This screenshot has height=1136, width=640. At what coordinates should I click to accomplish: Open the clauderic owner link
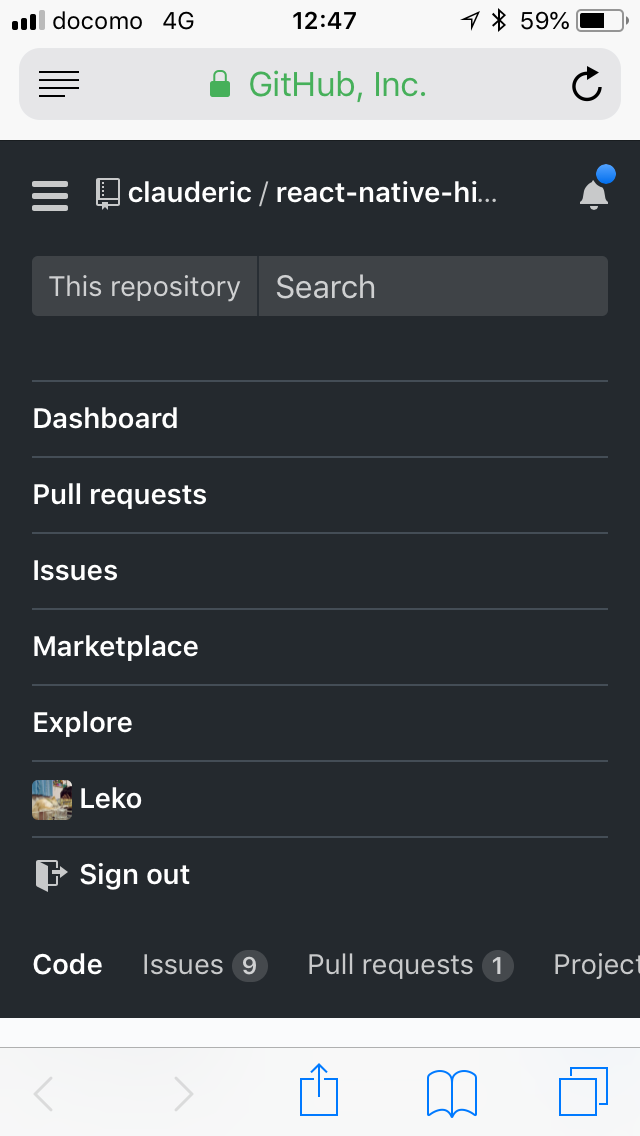[x=189, y=193]
